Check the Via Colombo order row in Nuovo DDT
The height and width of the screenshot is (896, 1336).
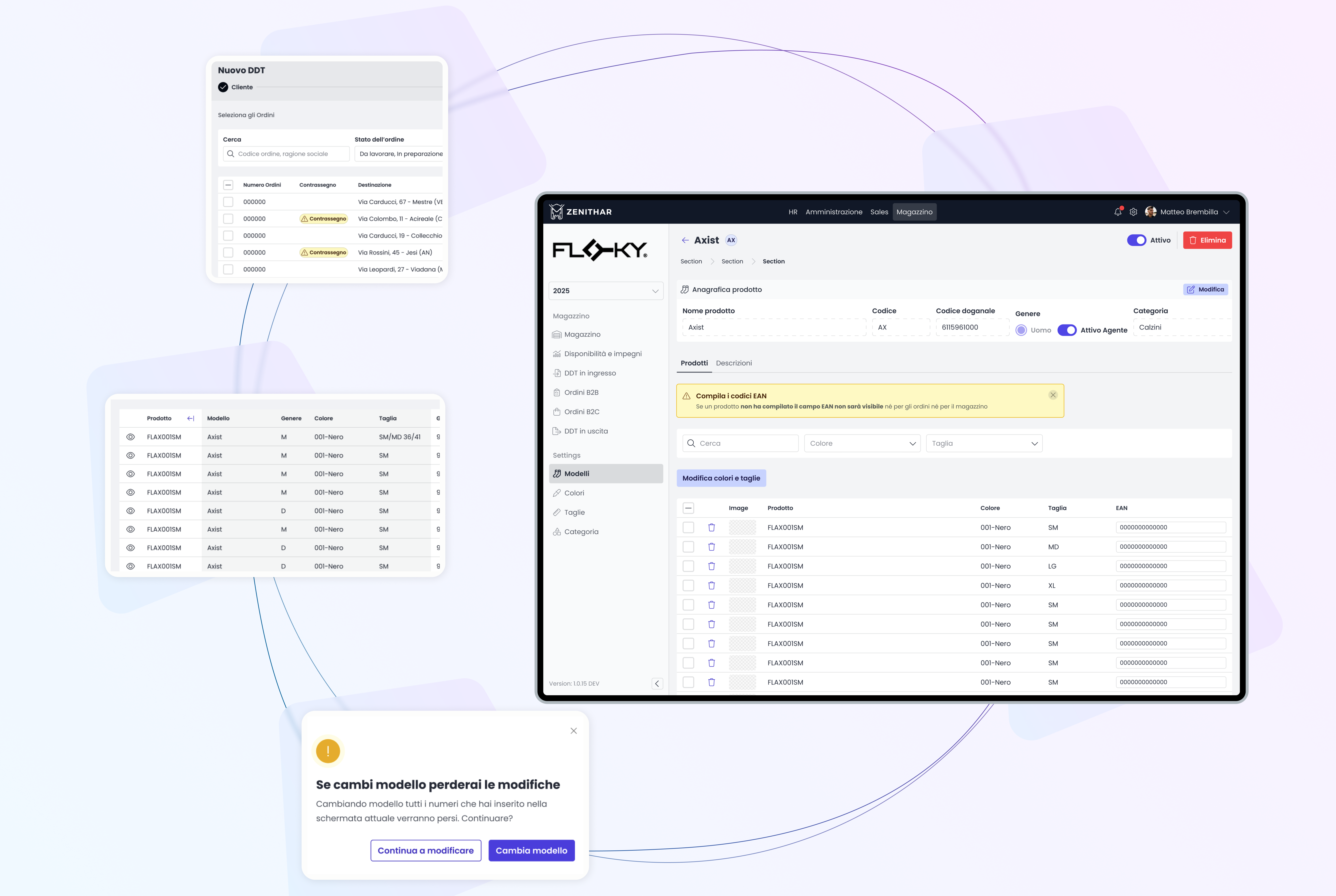pyautogui.click(x=228, y=219)
